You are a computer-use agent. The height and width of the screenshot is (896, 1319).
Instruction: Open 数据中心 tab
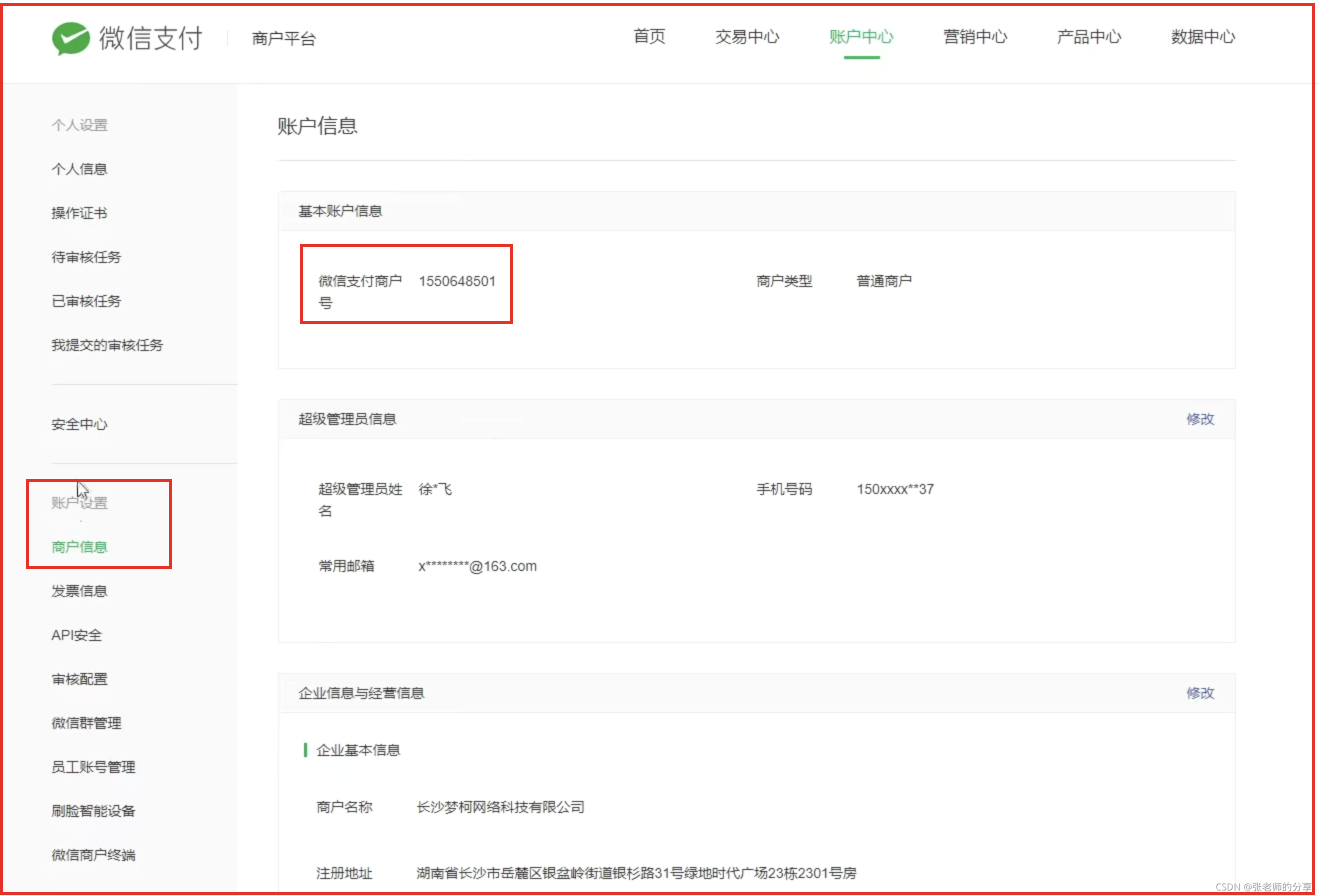(1203, 37)
